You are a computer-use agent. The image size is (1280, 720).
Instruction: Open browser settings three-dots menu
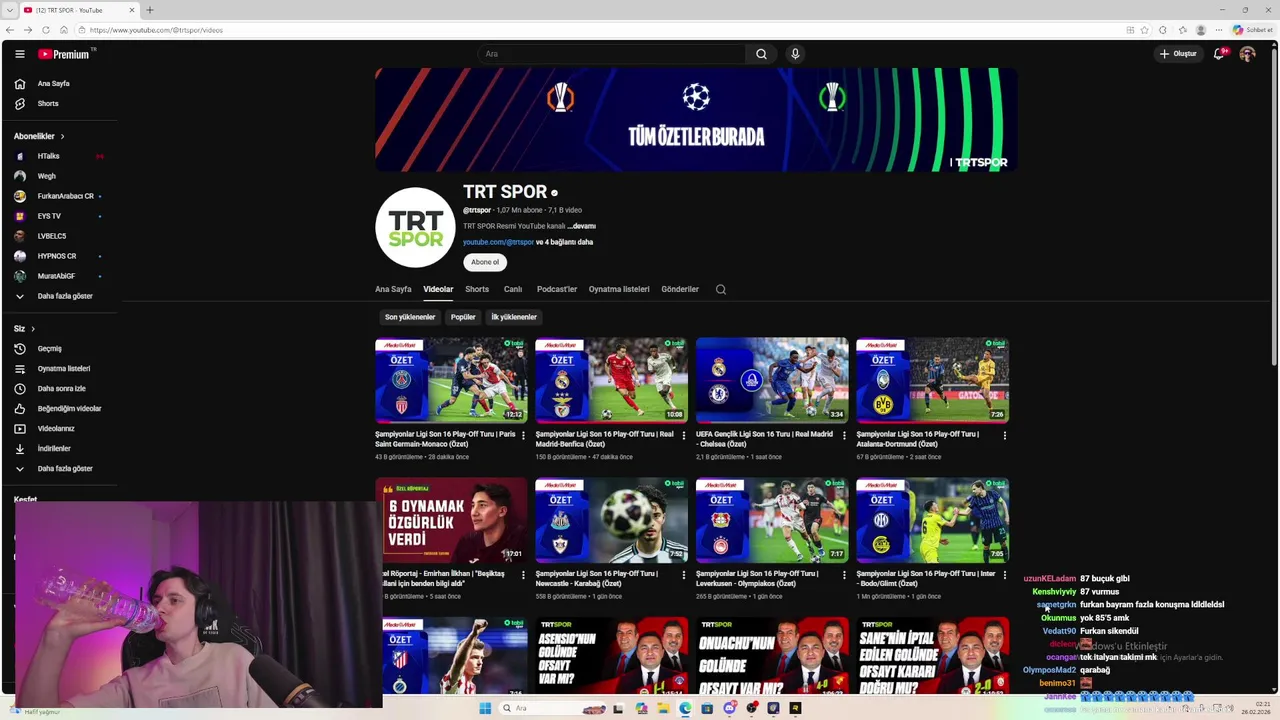pyautogui.click(x=1218, y=30)
